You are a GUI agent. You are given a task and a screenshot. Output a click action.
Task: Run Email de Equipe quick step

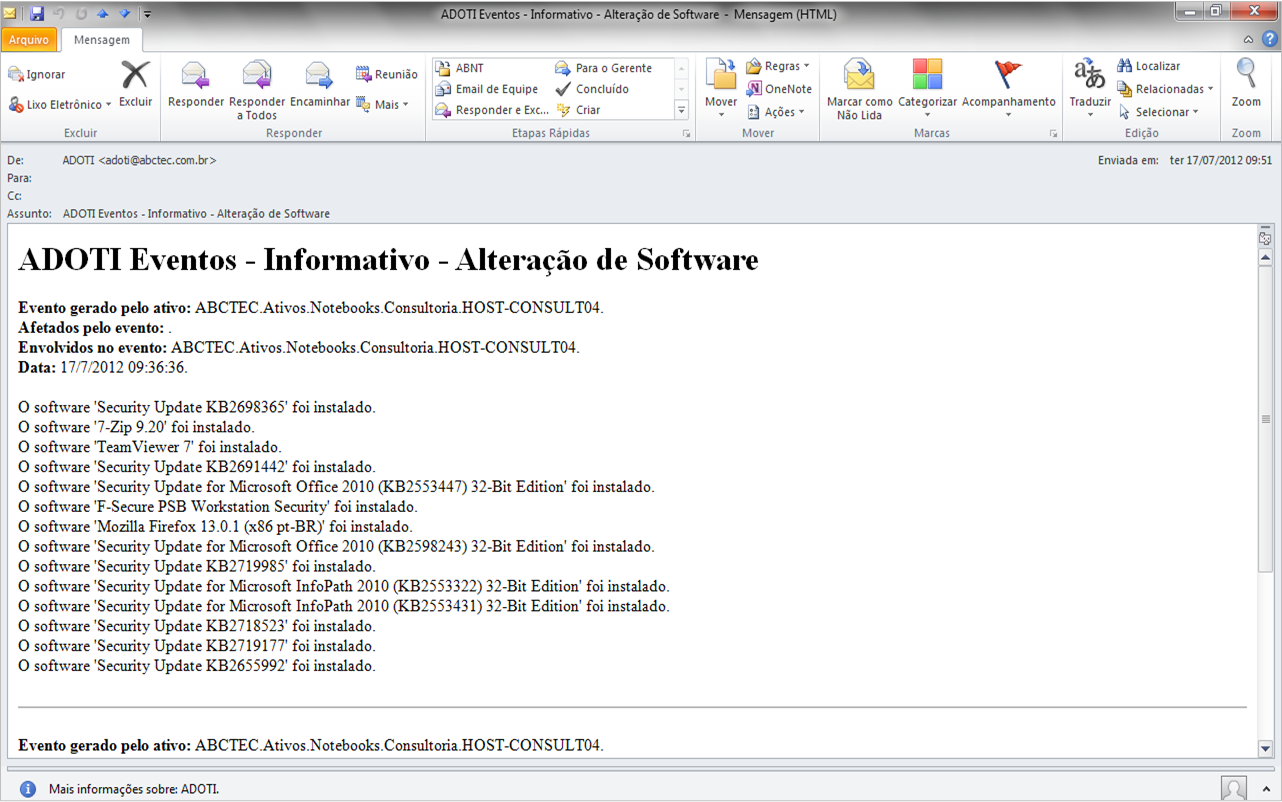[x=488, y=89]
